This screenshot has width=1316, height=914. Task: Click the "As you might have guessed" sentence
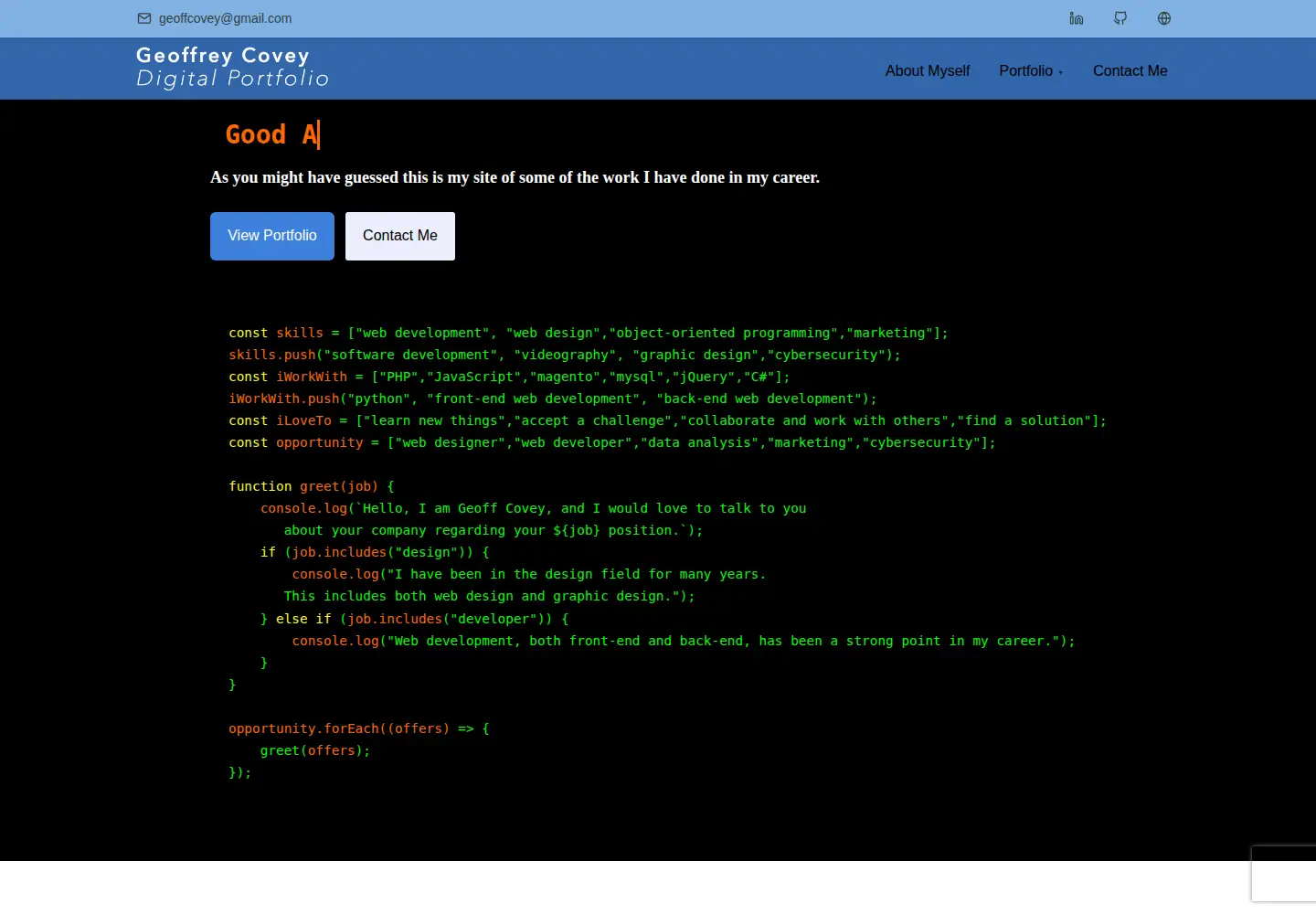(x=515, y=177)
